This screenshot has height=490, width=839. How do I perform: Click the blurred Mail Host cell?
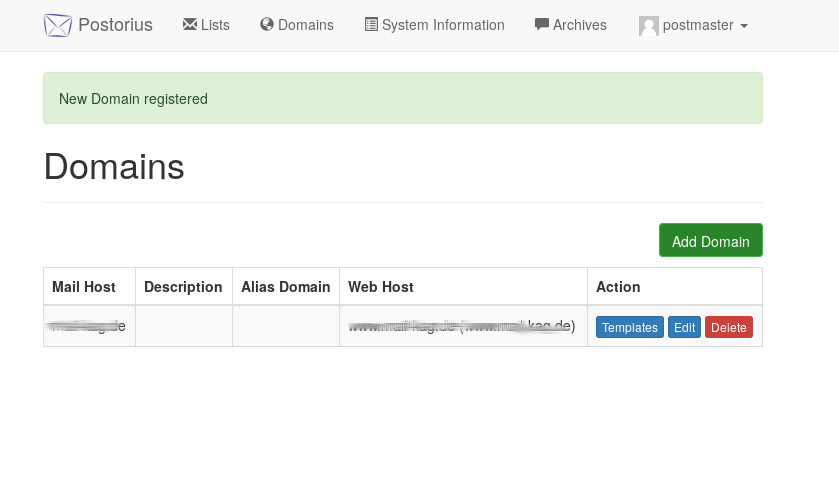click(x=88, y=326)
